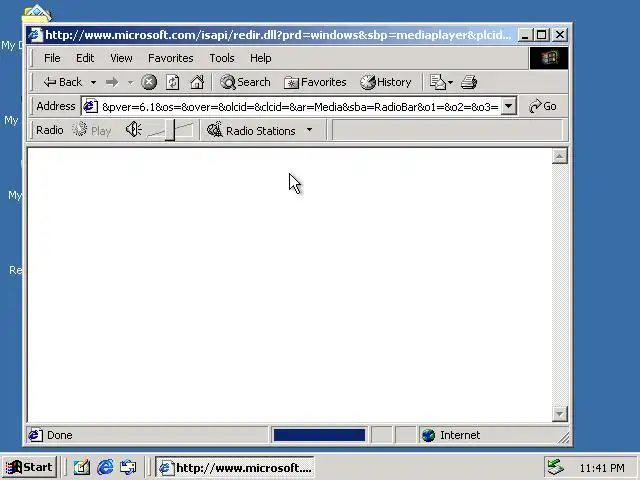Image resolution: width=640 pixels, height=480 pixels.
Task: Click the vertical scrollbar up arrow
Action: click(x=560, y=156)
